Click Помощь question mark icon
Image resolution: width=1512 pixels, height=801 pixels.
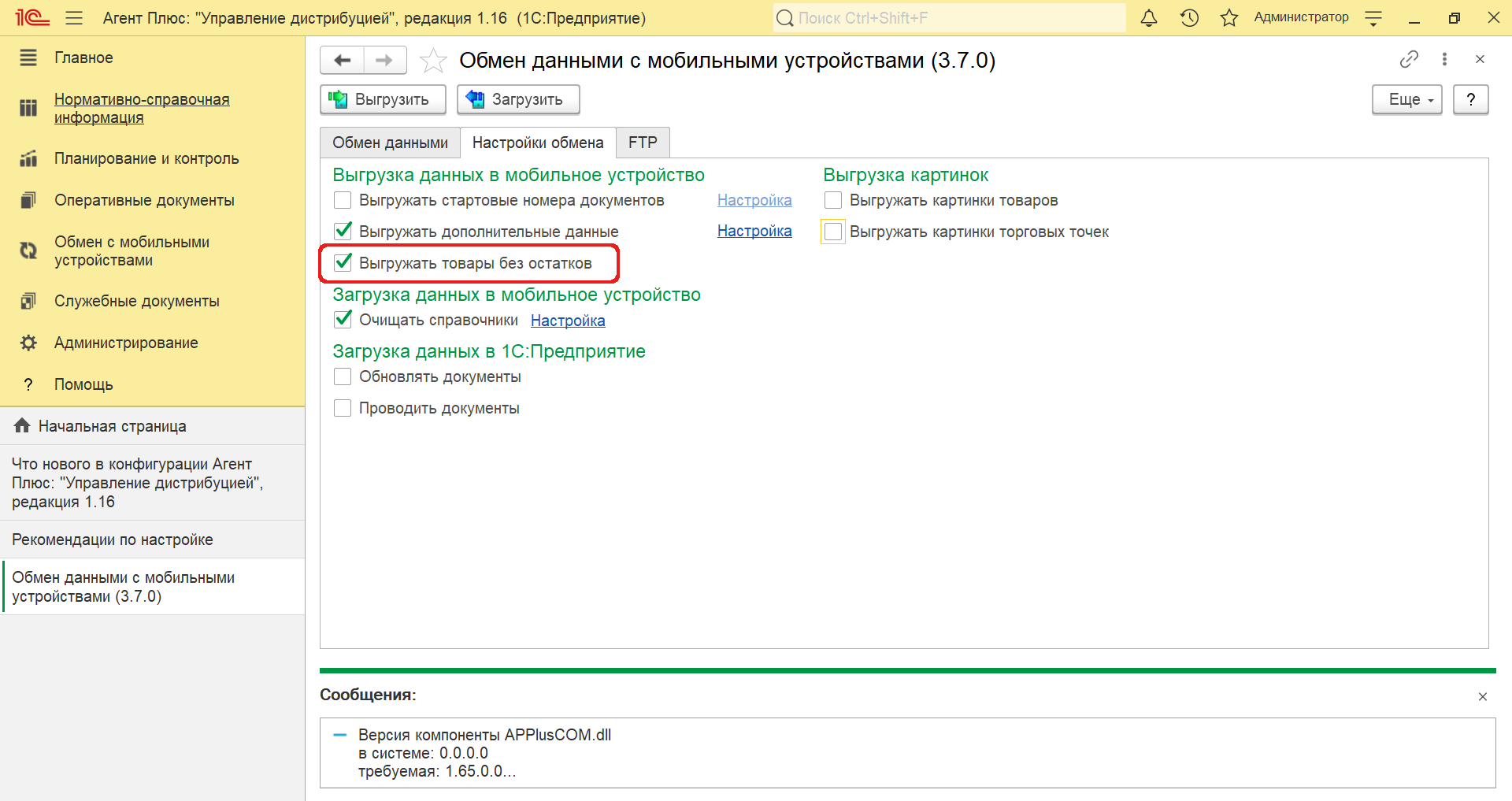(28, 384)
